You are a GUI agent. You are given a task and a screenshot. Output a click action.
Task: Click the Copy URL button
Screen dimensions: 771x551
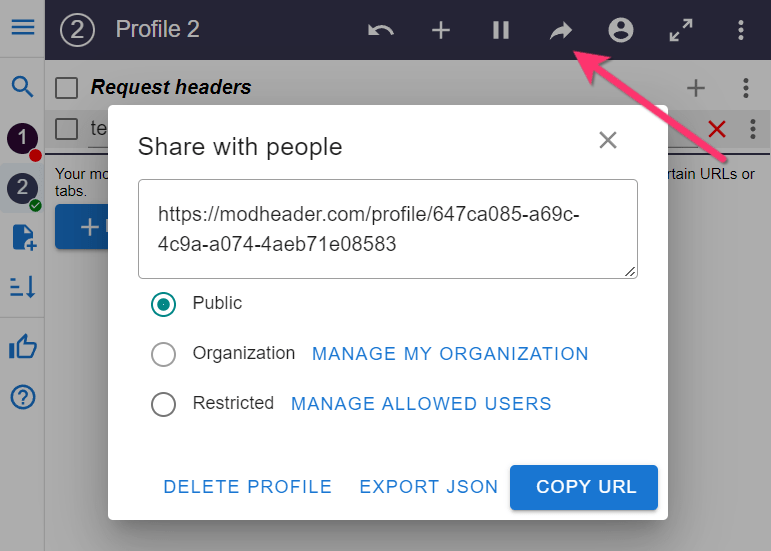click(584, 487)
